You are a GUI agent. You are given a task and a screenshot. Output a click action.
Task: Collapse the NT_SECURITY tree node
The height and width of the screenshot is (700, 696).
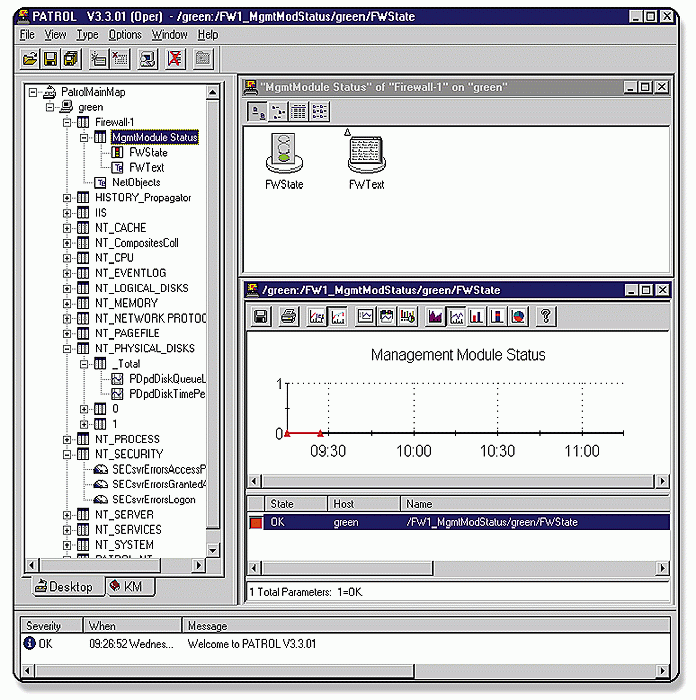[x=67, y=454]
